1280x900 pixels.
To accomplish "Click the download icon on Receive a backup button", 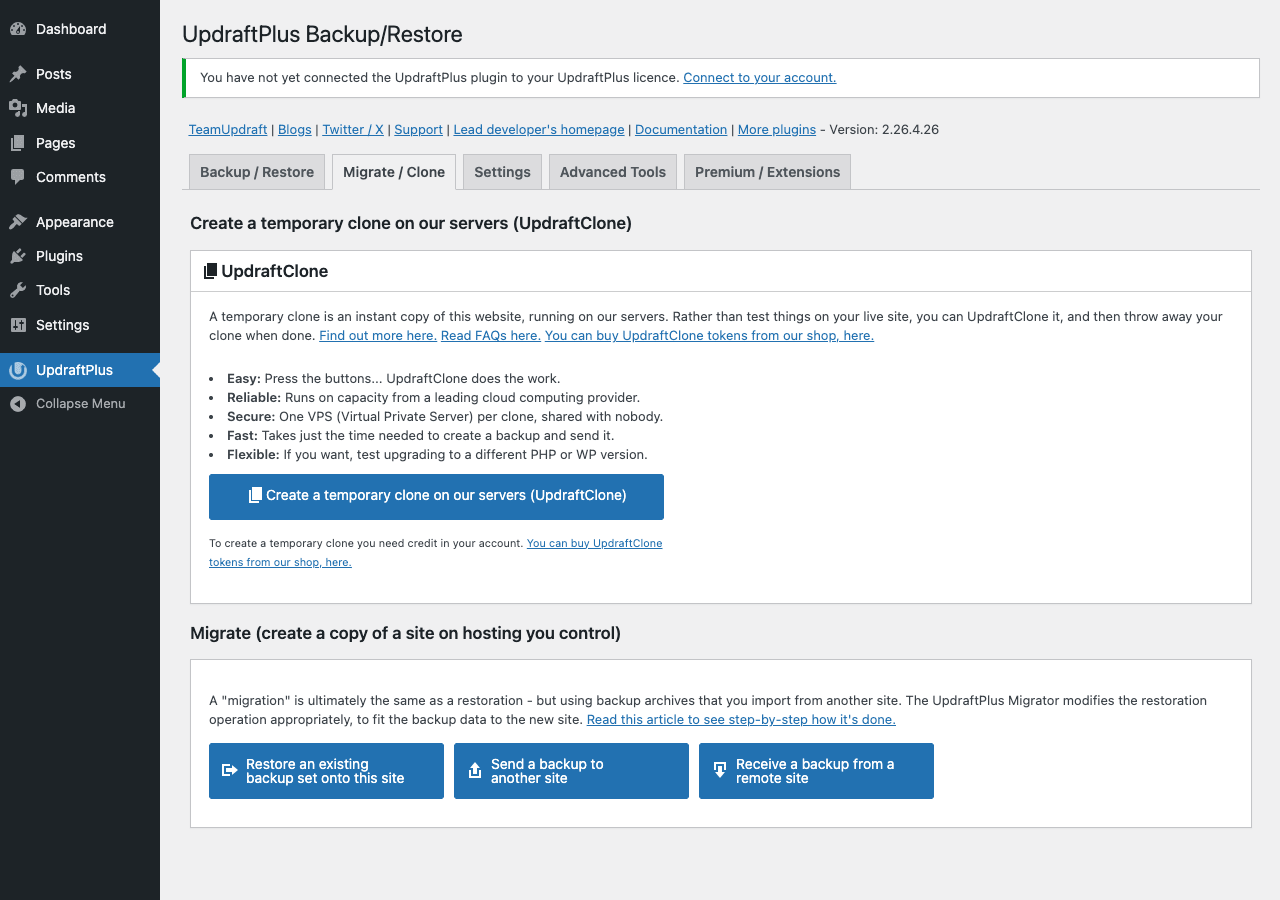I will (x=720, y=770).
